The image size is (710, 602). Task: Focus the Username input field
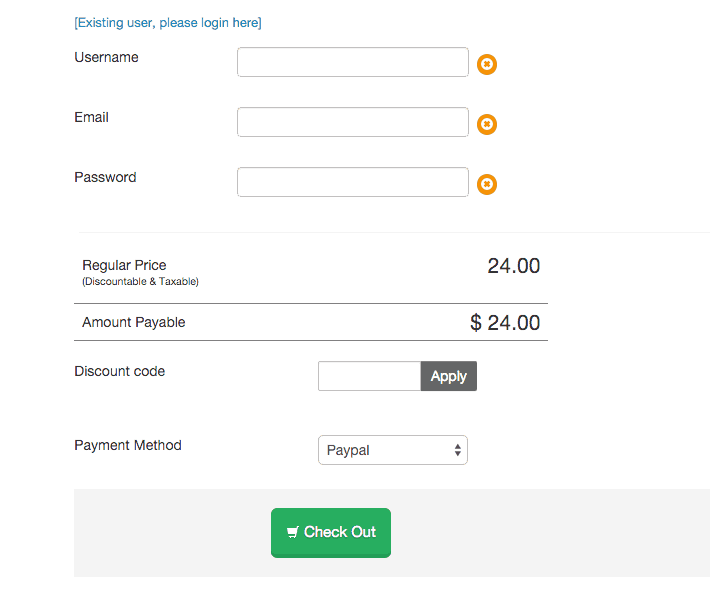[x=353, y=62]
